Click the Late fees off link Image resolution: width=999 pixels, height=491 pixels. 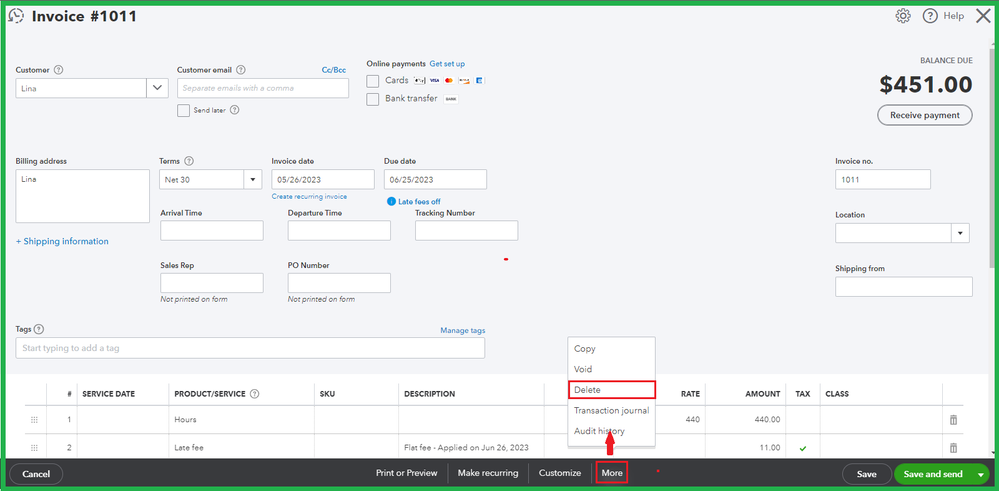[419, 201]
